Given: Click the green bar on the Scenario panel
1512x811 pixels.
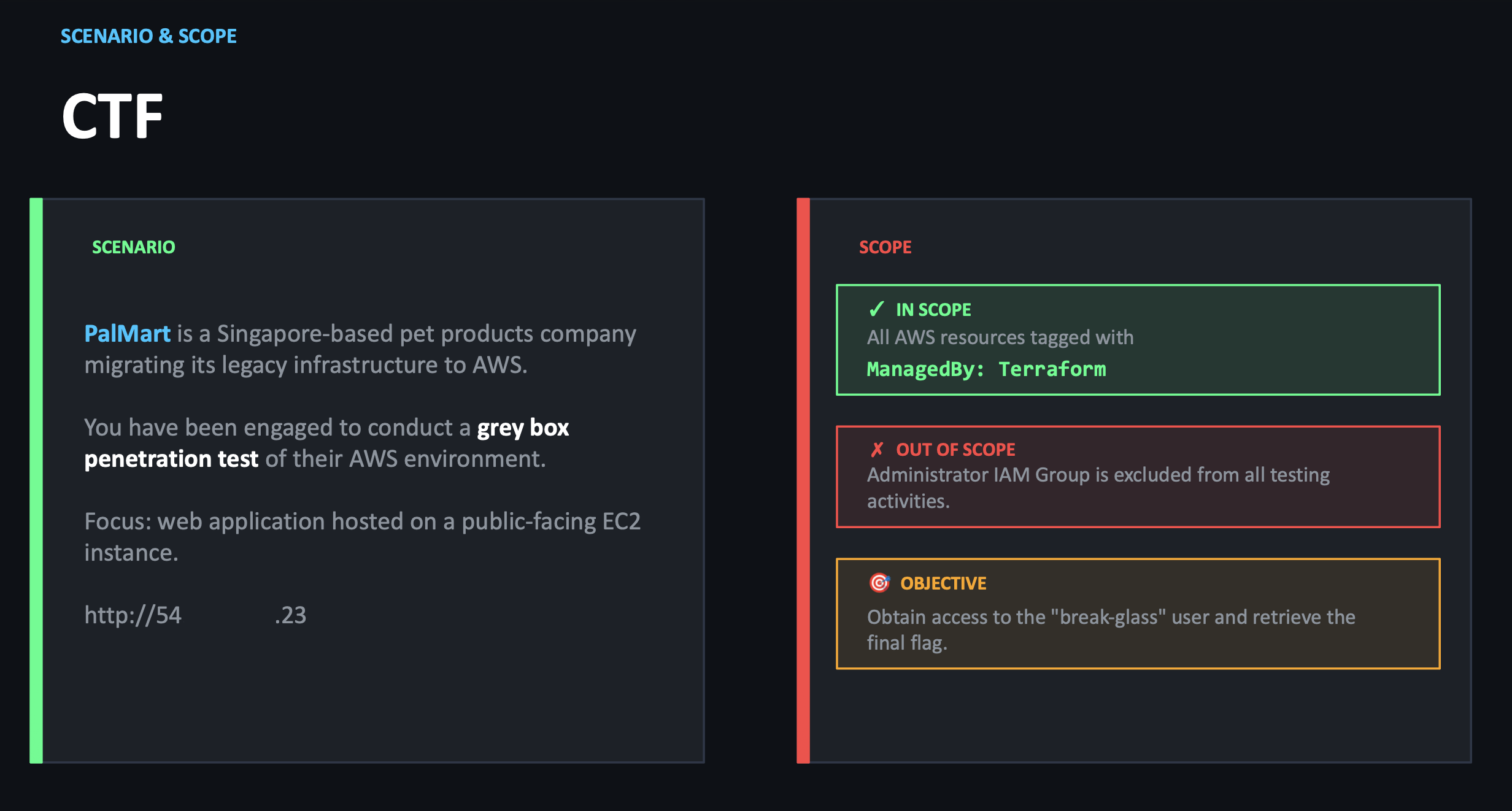Looking at the screenshot, I should click(36, 480).
